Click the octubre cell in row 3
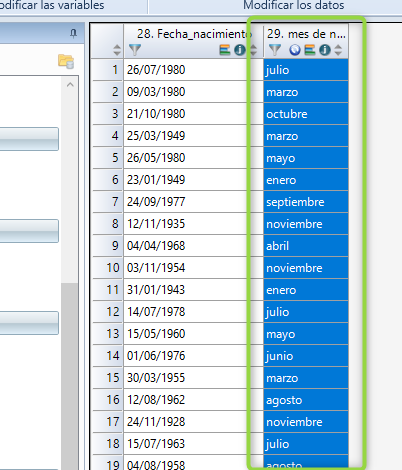 (x=306, y=114)
